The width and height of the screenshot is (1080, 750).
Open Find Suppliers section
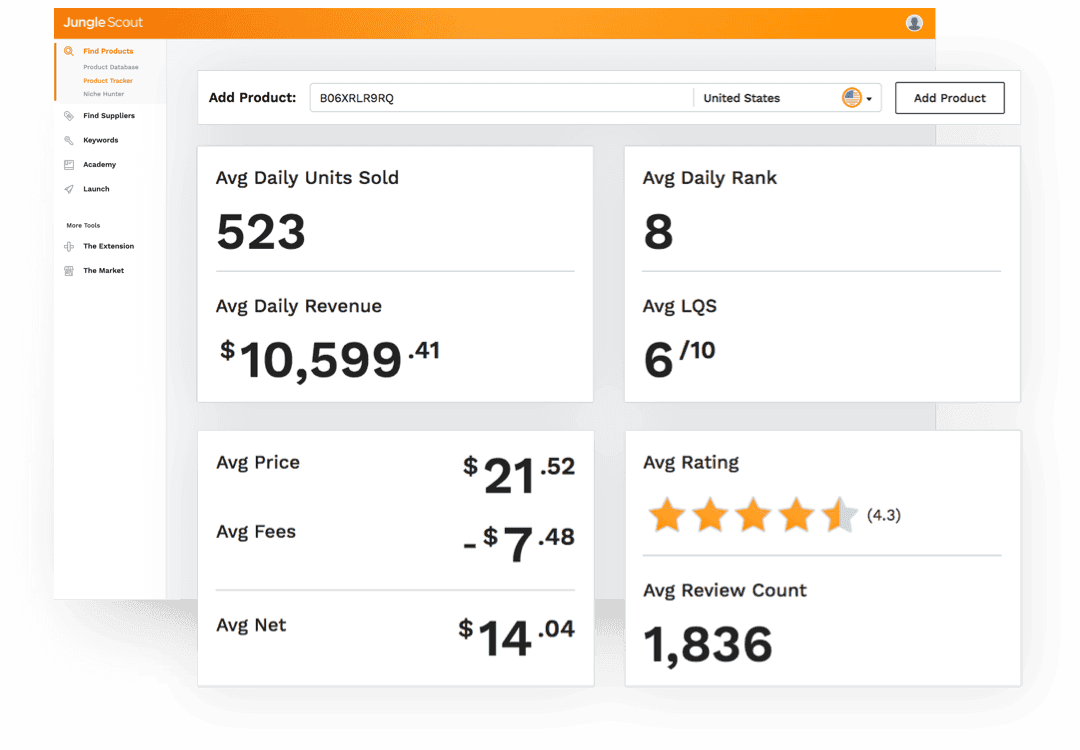click(x=109, y=116)
